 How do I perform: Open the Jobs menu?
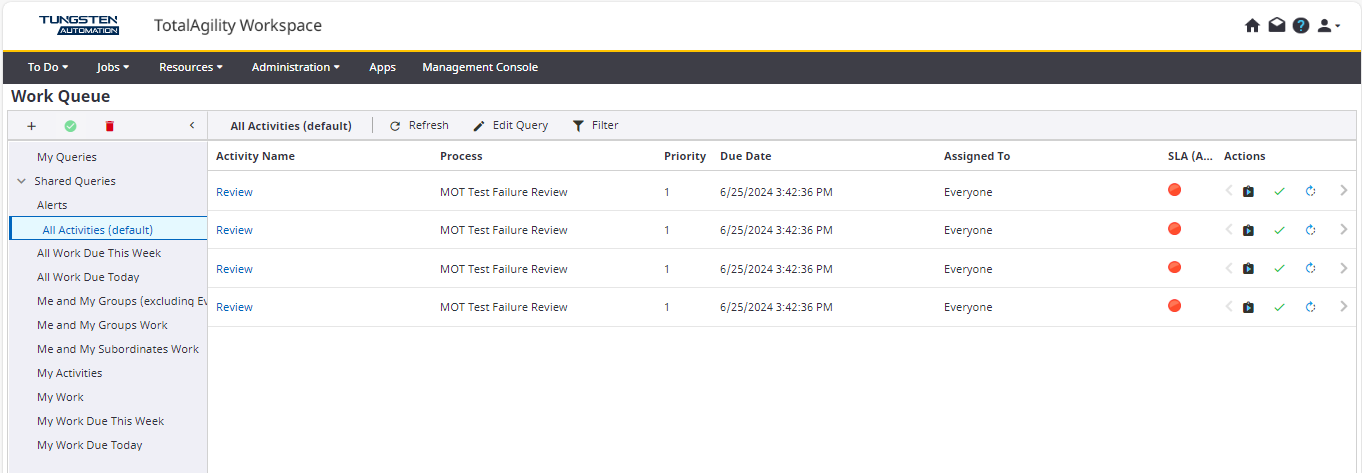[x=113, y=67]
